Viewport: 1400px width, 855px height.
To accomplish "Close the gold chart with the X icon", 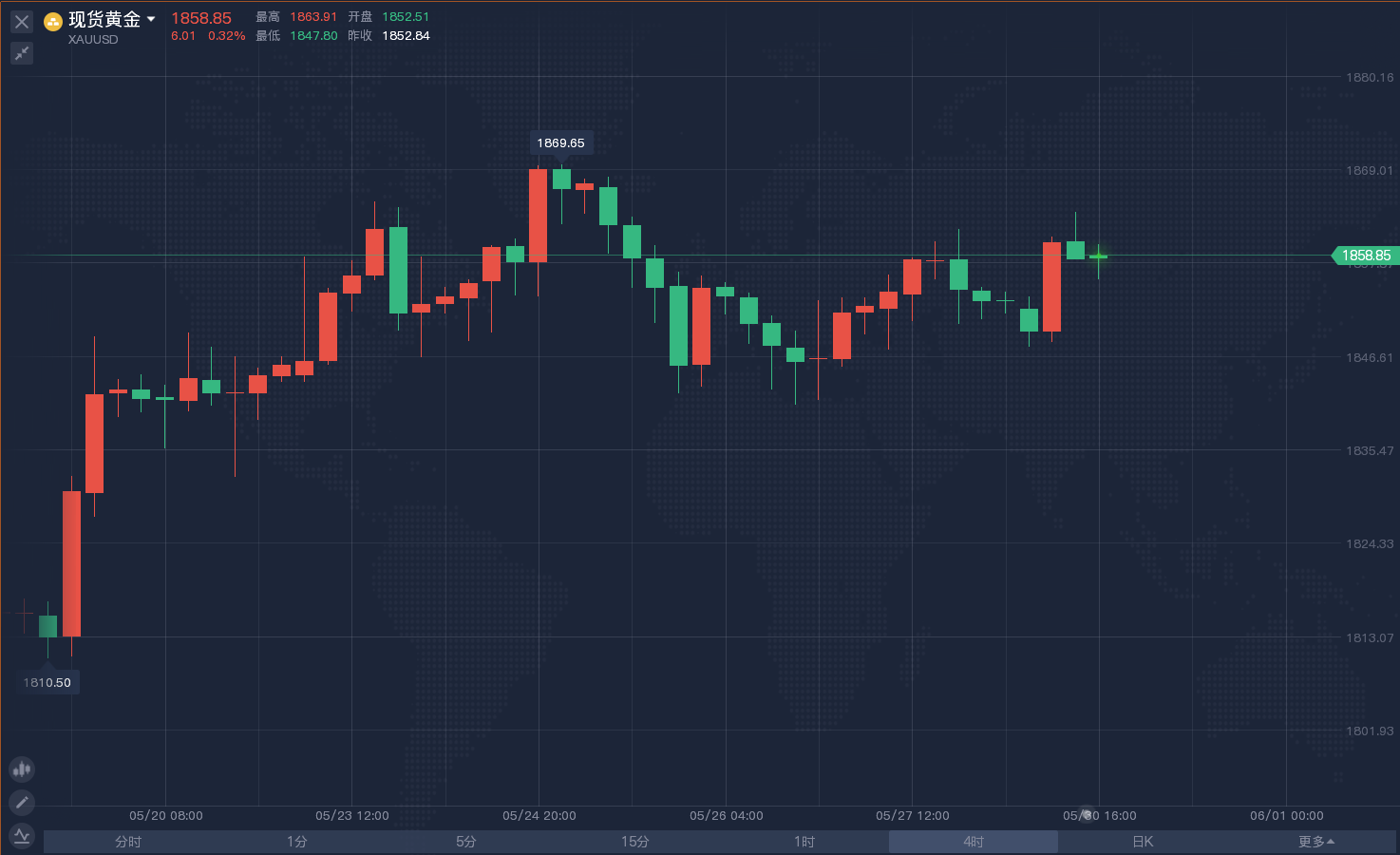I will [x=22, y=22].
